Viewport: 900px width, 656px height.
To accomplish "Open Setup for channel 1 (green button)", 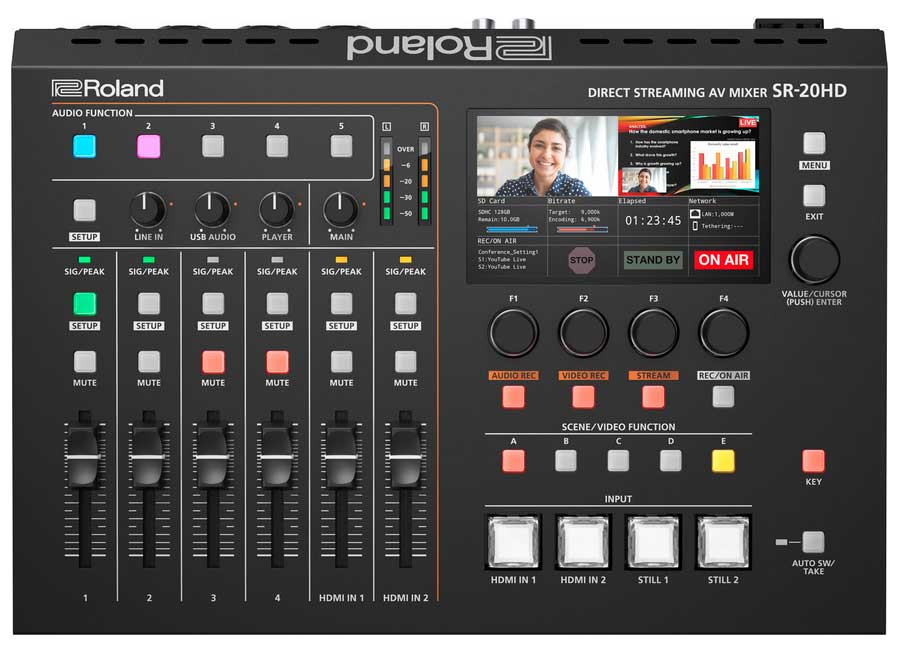I will [x=84, y=304].
